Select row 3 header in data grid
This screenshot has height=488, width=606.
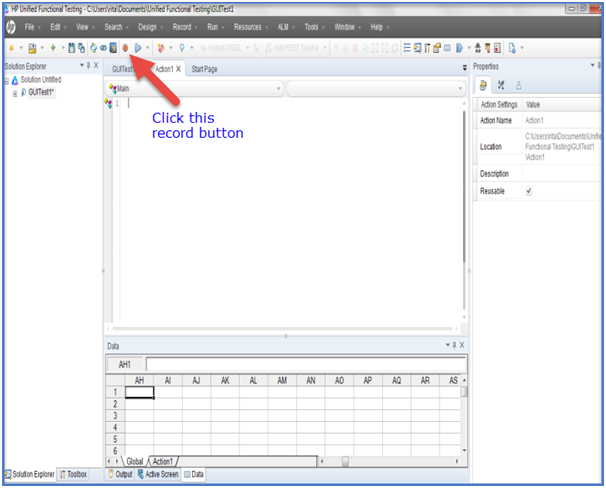click(x=115, y=416)
